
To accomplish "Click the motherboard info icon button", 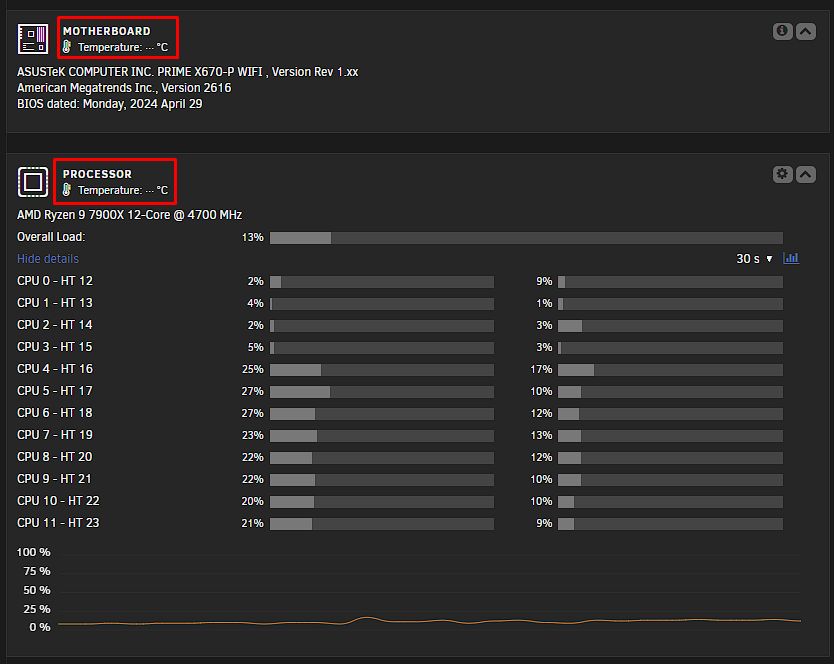I will [782, 31].
